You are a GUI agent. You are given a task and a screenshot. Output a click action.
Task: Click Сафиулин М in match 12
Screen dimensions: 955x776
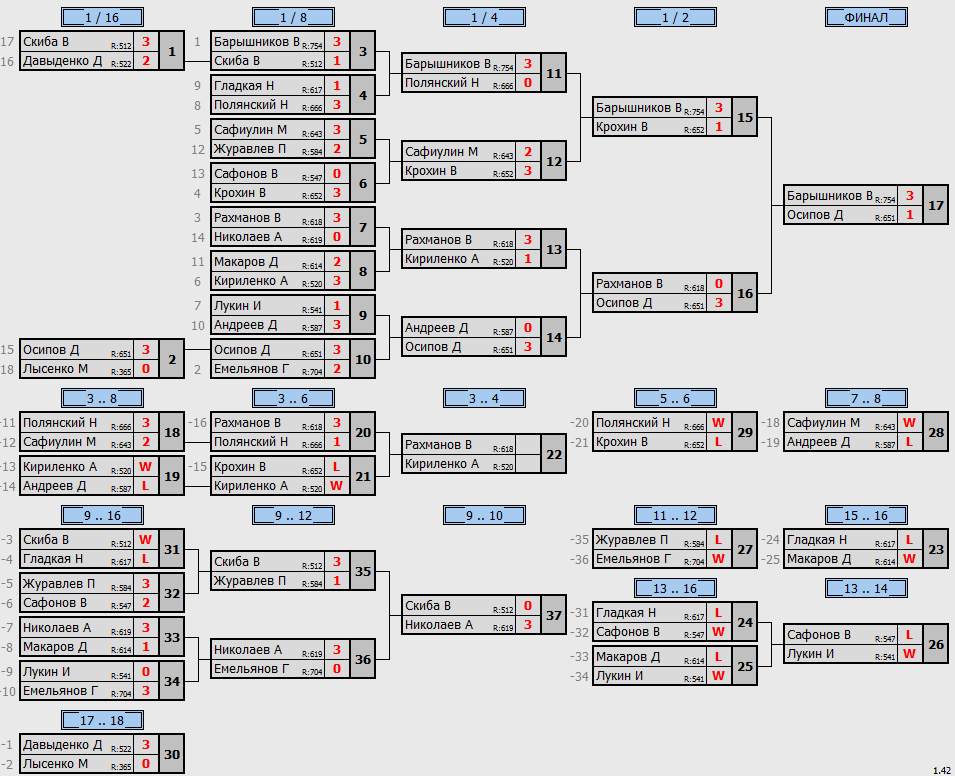pos(441,152)
